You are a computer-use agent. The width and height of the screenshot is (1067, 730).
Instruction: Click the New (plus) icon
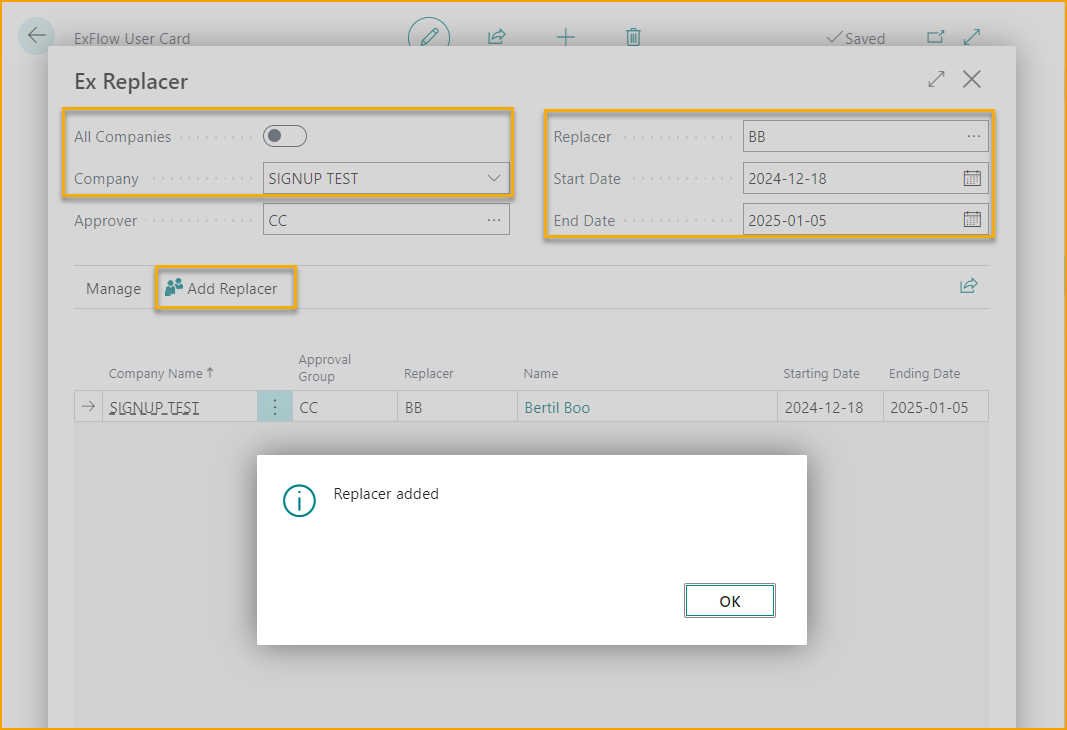tap(565, 37)
